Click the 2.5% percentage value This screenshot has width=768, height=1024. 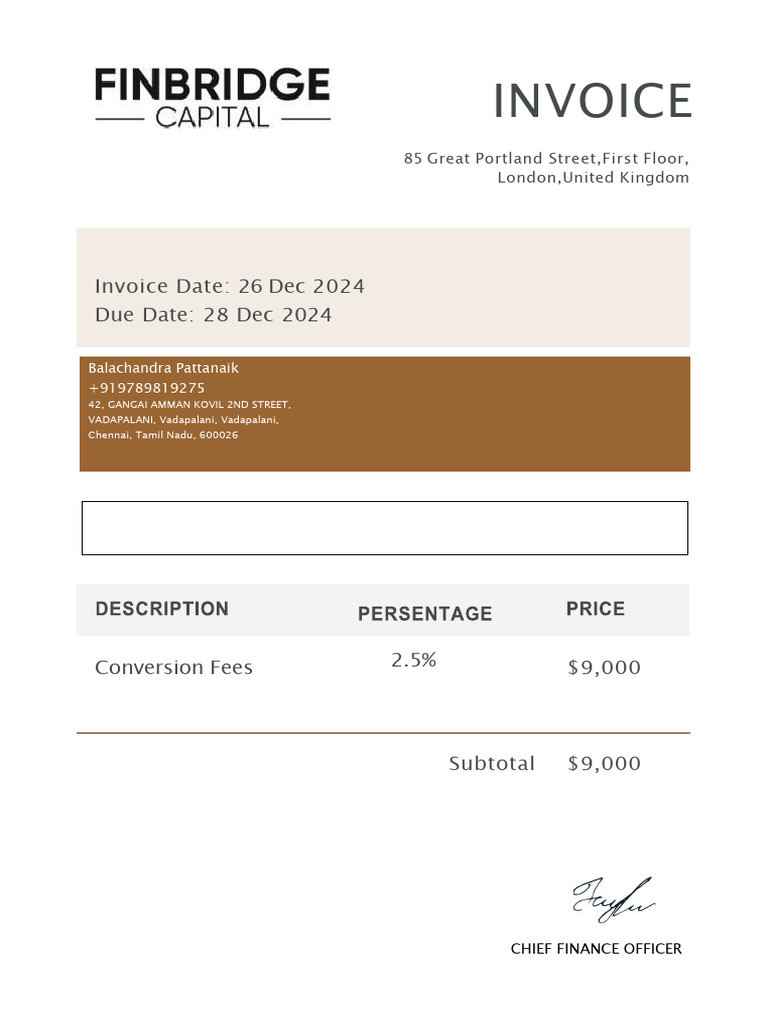click(x=414, y=660)
